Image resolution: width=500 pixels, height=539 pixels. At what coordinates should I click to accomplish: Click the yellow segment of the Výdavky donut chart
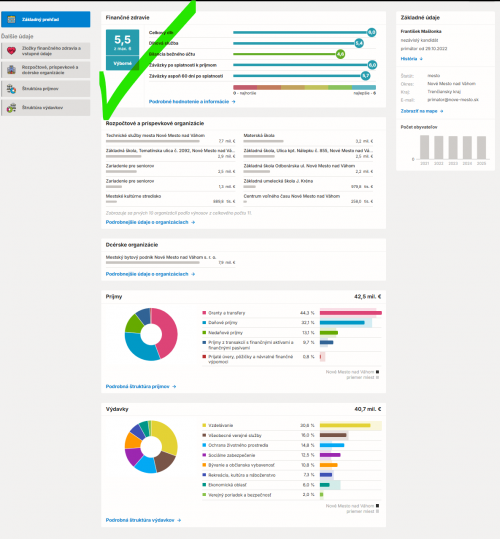point(167,436)
